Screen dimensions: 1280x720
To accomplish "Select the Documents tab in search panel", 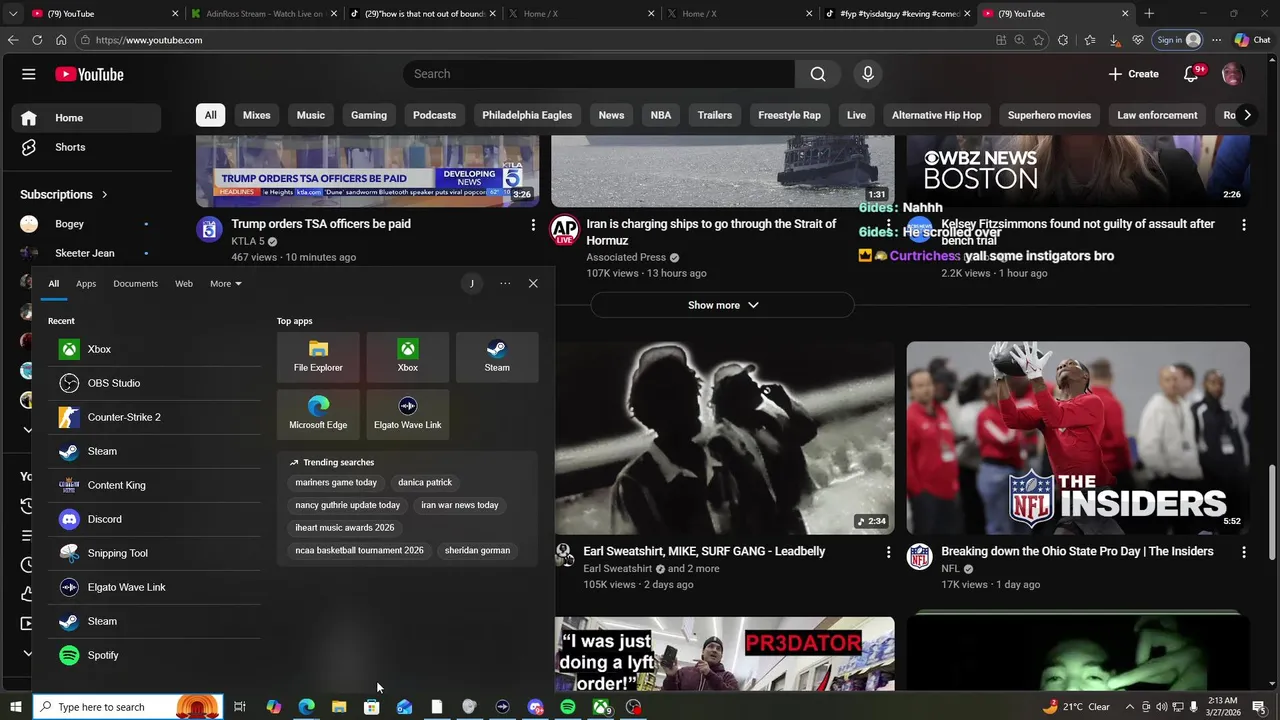I will pos(135,284).
